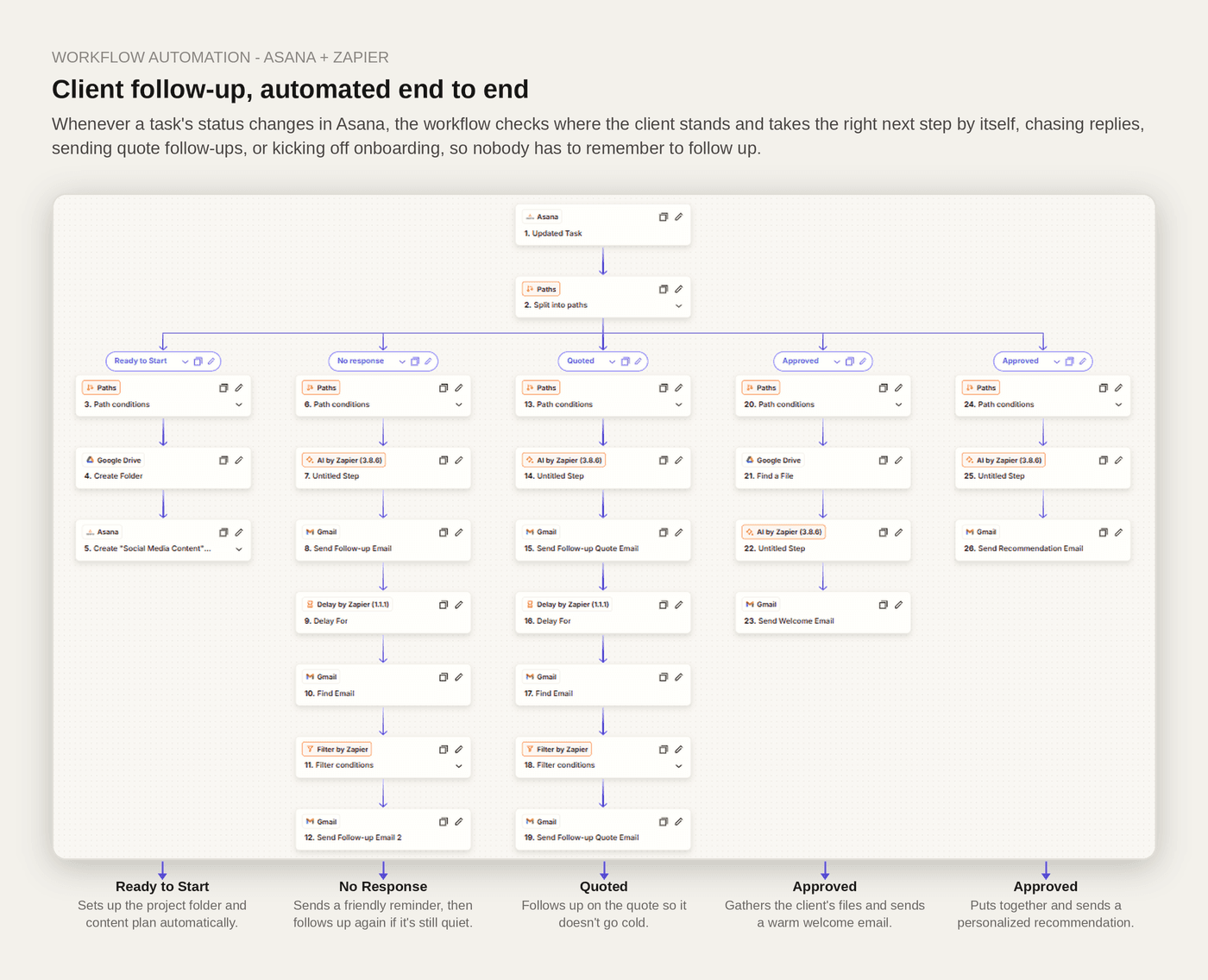The image size is (1208, 980).
Task: Expand 24. Path conditions chevron
Action: pyautogui.click(x=1119, y=405)
